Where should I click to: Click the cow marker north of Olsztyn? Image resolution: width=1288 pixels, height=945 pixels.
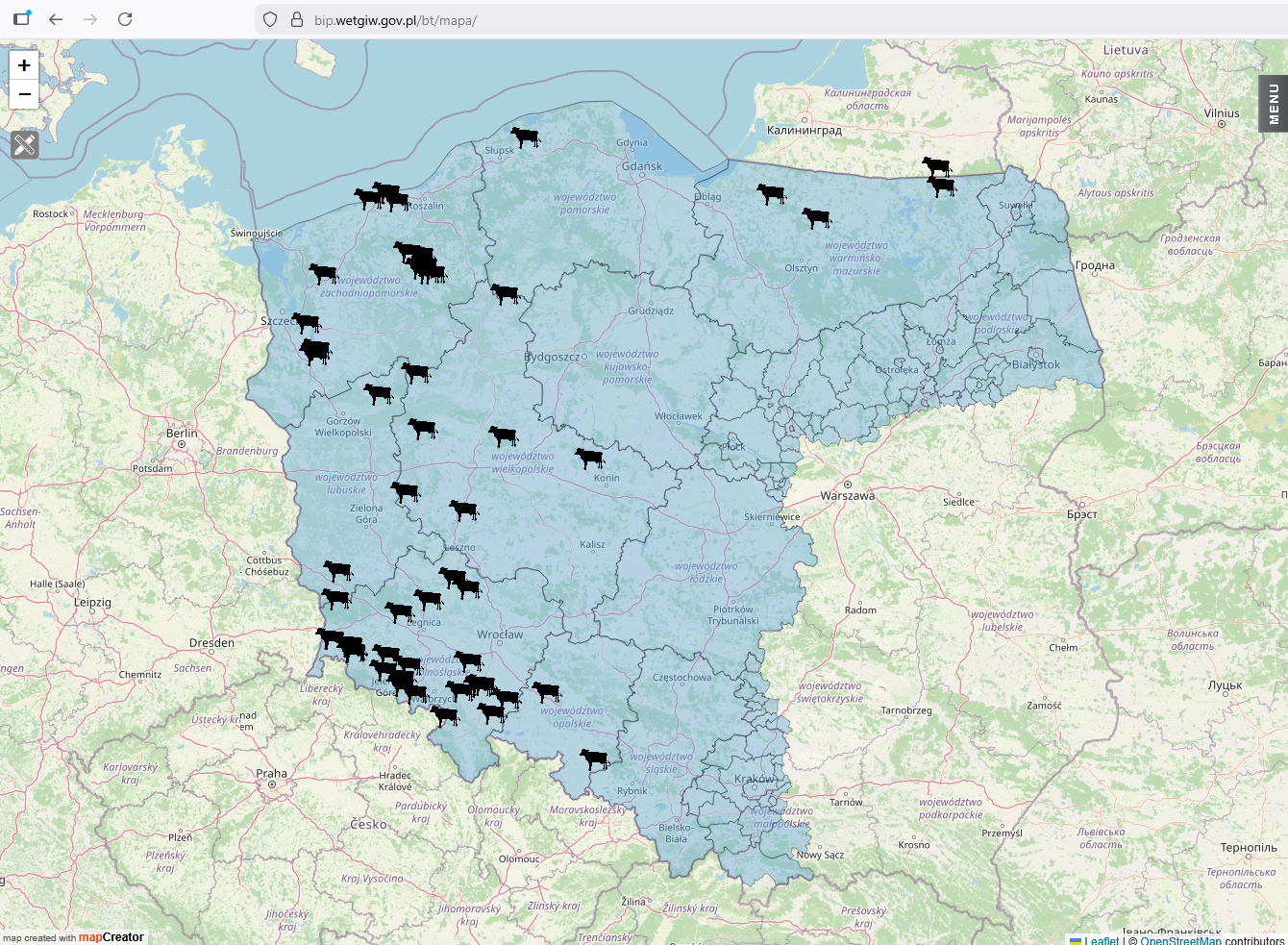(817, 217)
